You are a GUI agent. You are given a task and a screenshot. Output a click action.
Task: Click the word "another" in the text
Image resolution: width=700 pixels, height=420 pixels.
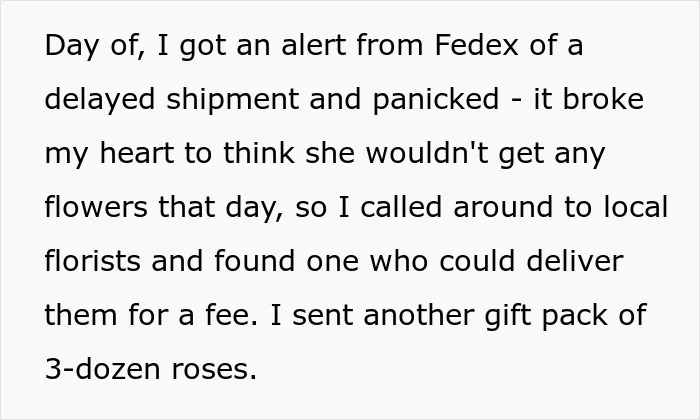pyautogui.click(x=419, y=315)
